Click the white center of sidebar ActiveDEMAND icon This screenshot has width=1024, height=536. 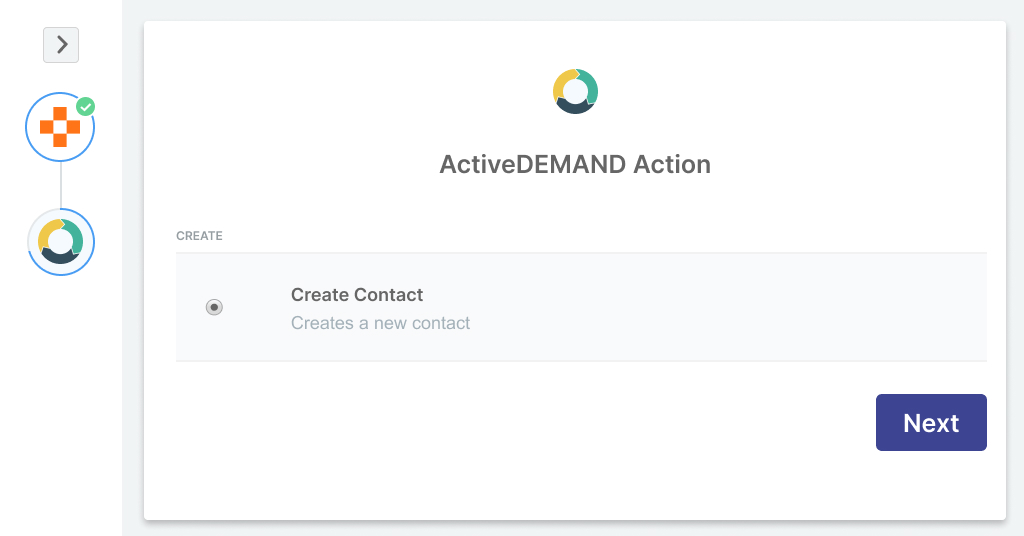tap(60, 242)
